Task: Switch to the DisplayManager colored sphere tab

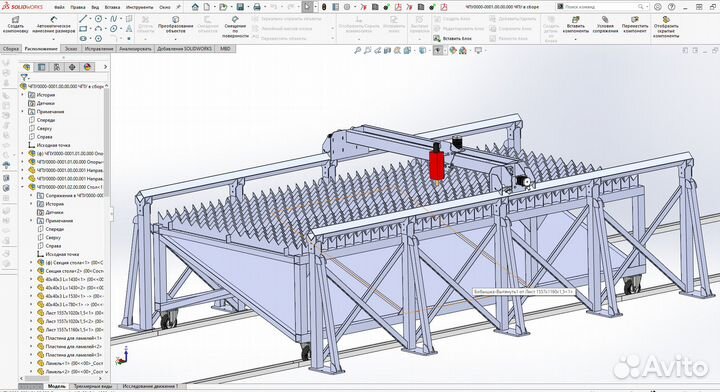Action: [x=87, y=67]
